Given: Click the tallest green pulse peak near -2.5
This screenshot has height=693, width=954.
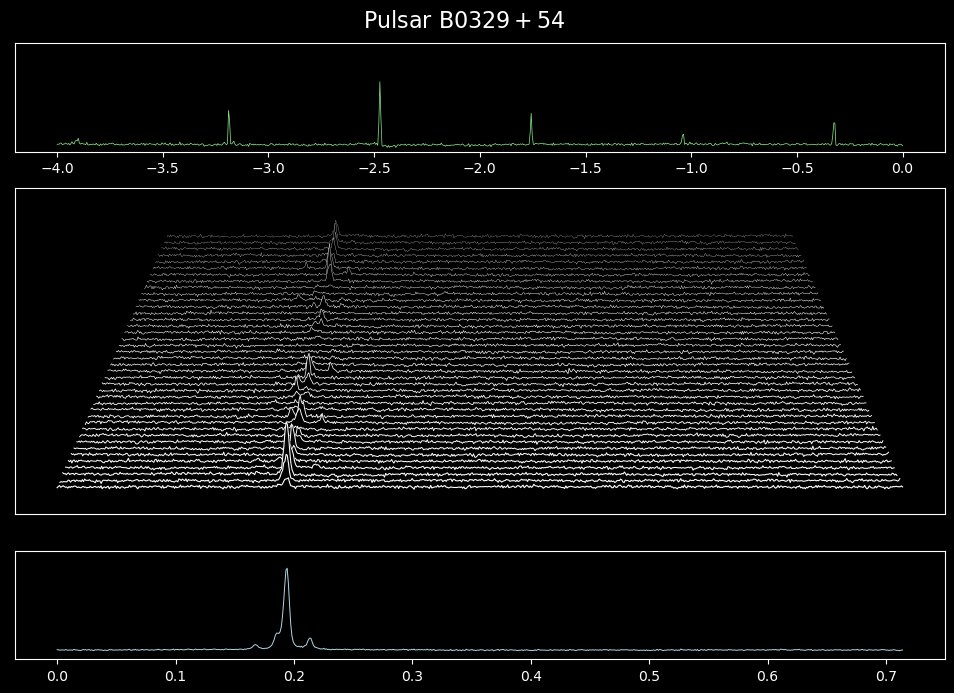Looking at the screenshot, I should (380, 113).
